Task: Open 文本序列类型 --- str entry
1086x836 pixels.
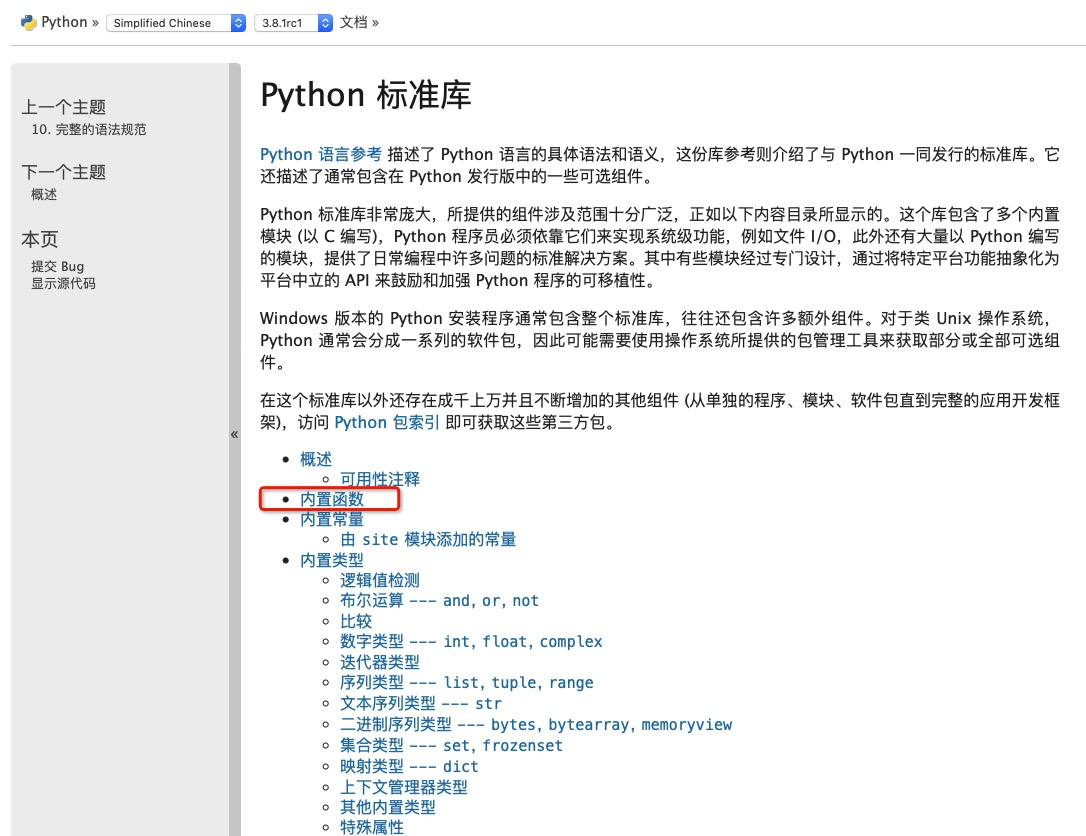Action: pyautogui.click(x=421, y=703)
